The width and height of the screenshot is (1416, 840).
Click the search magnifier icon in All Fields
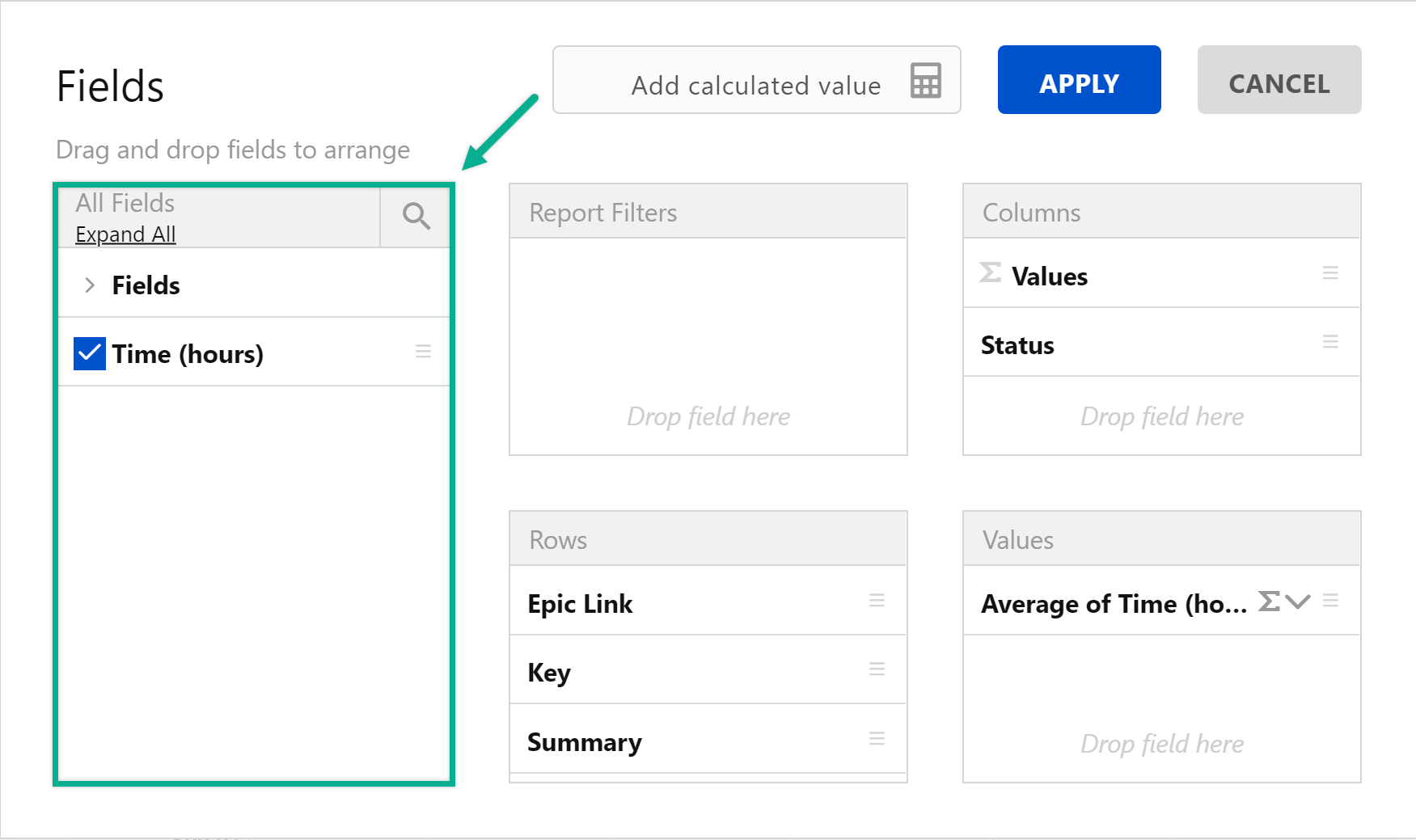coord(416,216)
